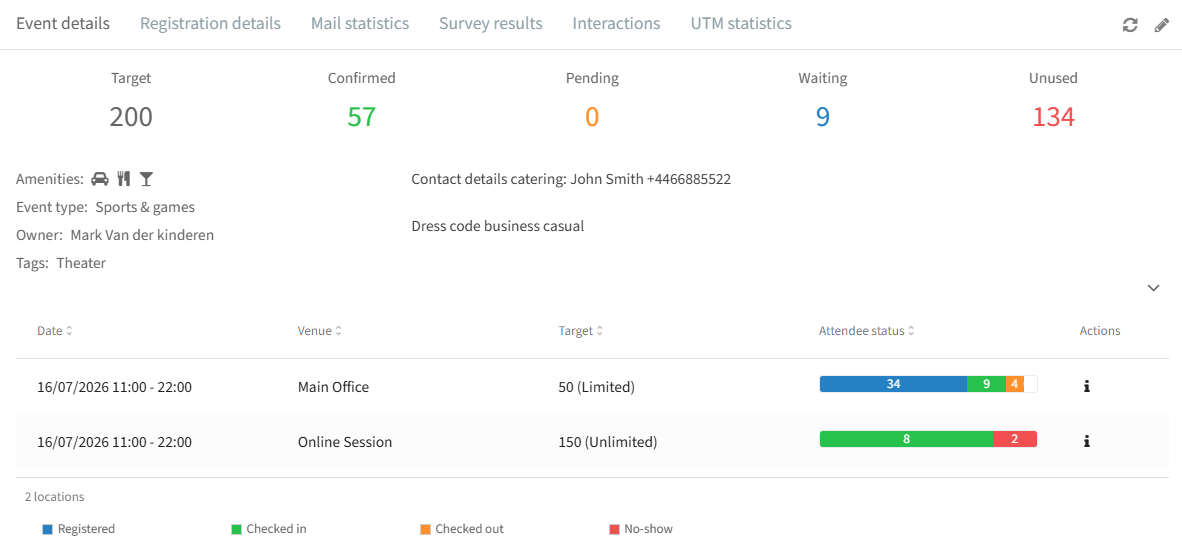Sort by Venue column arrows
The width and height of the screenshot is (1182, 549).
(x=338, y=330)
